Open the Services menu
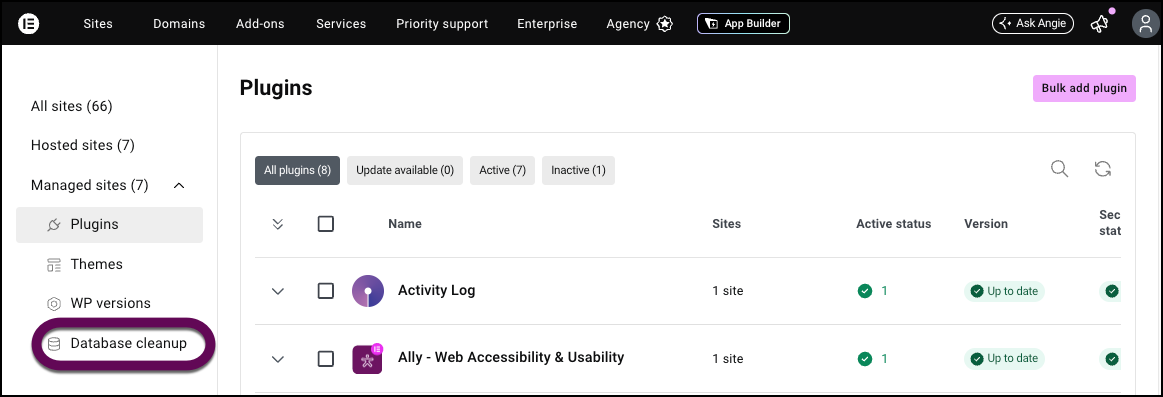Viewport: 1163px width, 397px height. pos(341,24)
